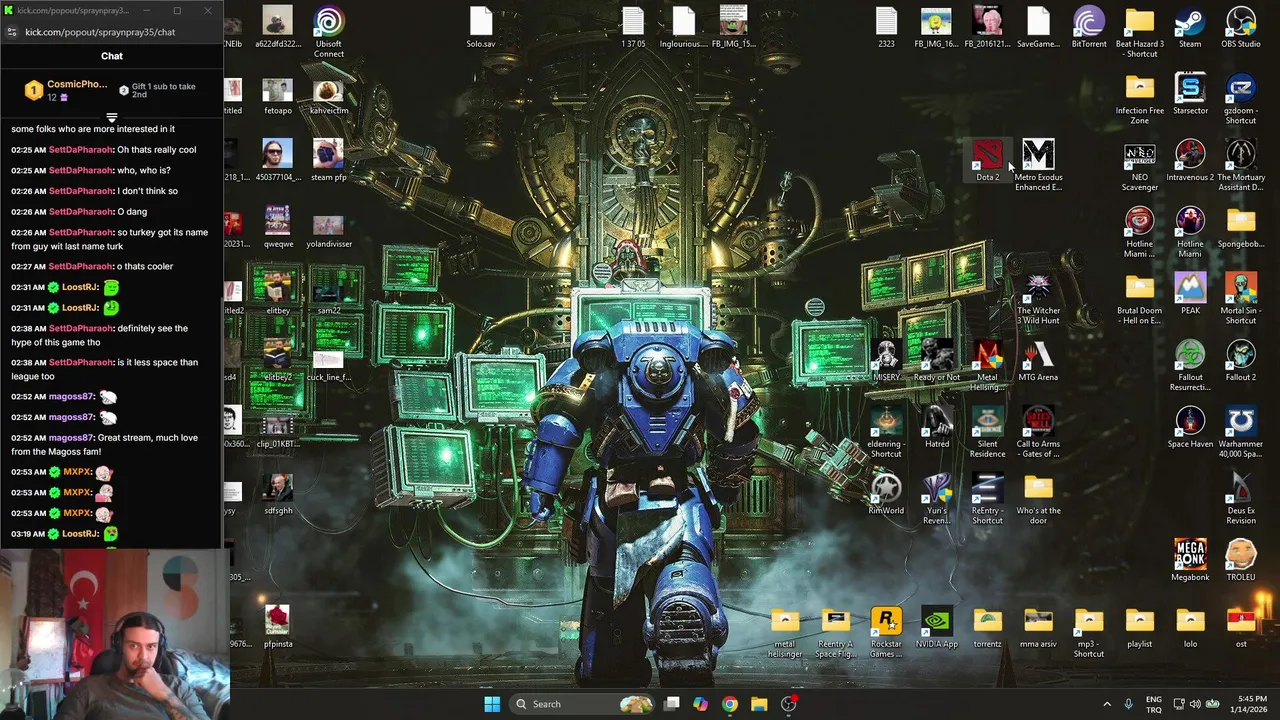Open Copilot from the taskbar

tap(700, 704)
